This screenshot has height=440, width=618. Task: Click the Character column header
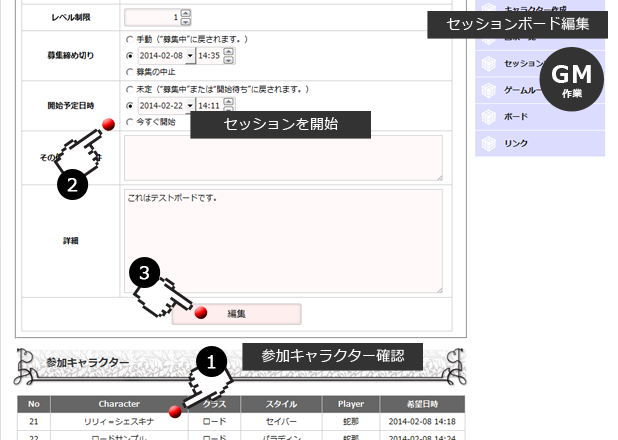point(119,404)
